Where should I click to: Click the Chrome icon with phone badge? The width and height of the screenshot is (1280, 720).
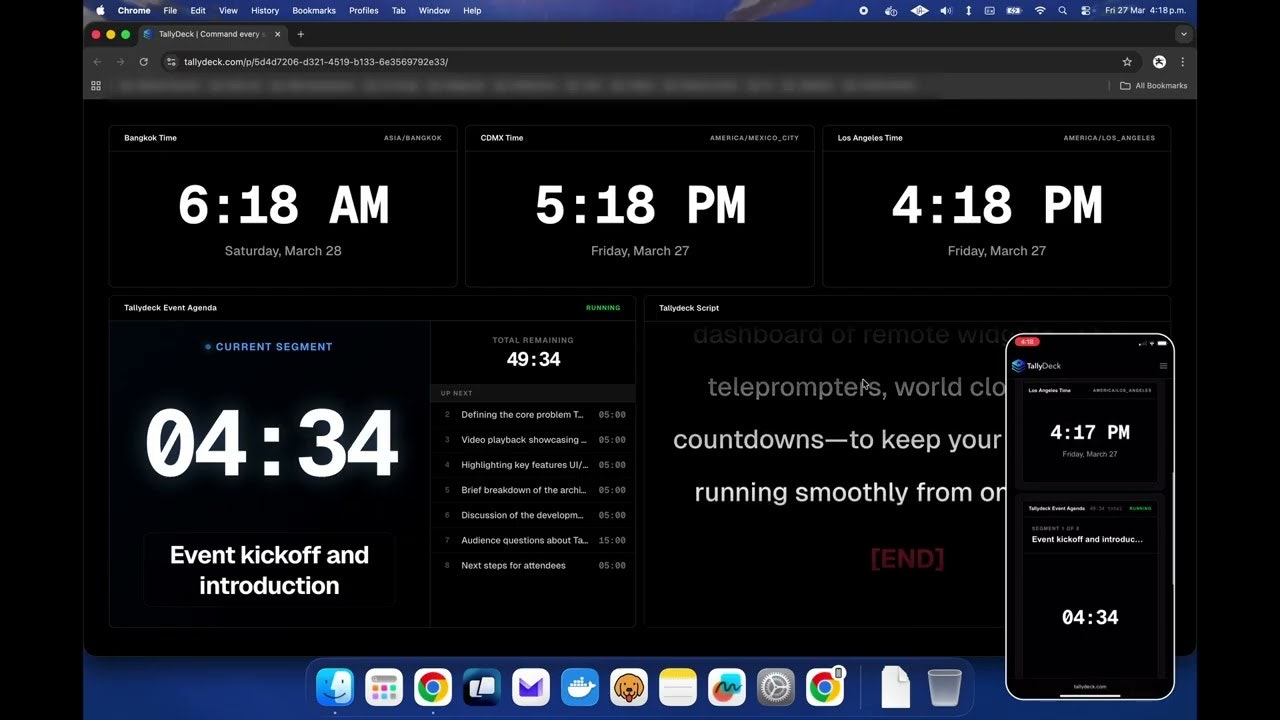[x=826, y=687]
